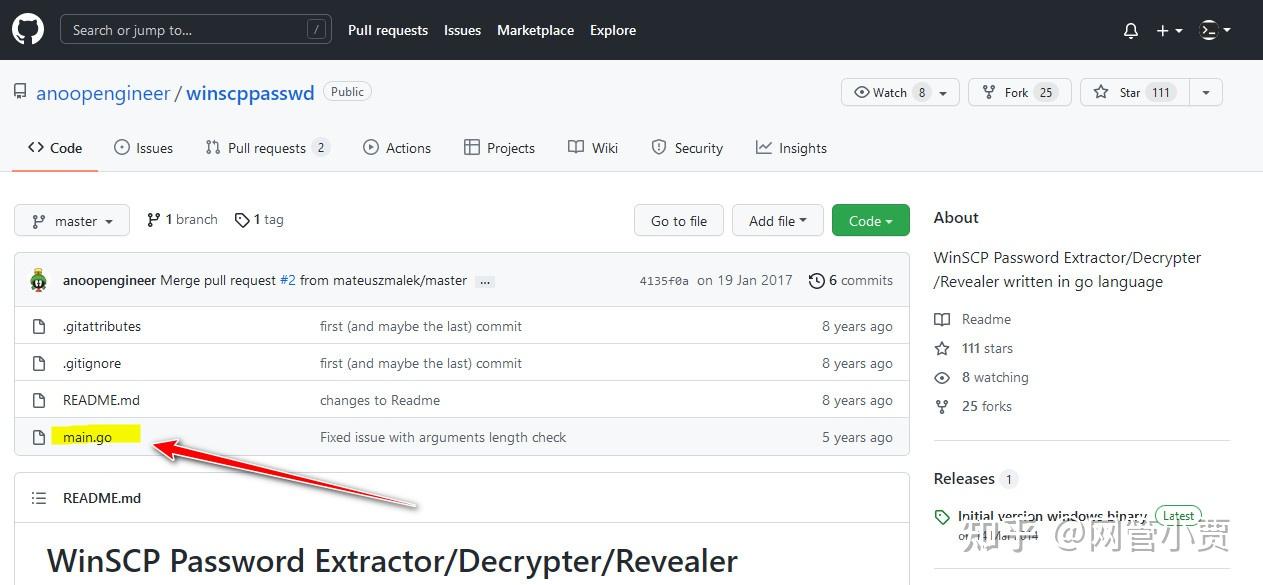
Task: Open the green Code dropdown
Action: (x=871, y=221)
